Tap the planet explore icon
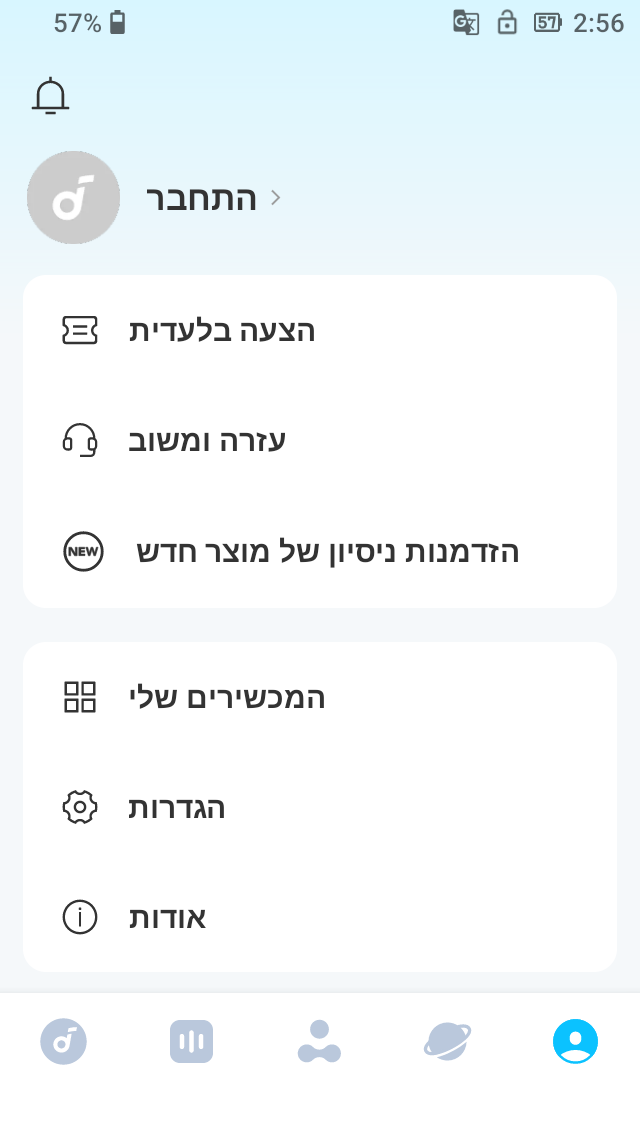The image size is (640, 1136). [x=447, y=1041]
